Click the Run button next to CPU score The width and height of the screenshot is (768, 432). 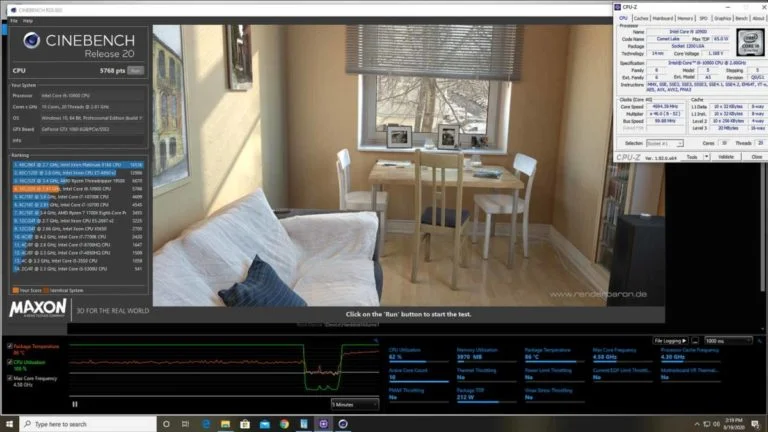(x=136, y=71)
